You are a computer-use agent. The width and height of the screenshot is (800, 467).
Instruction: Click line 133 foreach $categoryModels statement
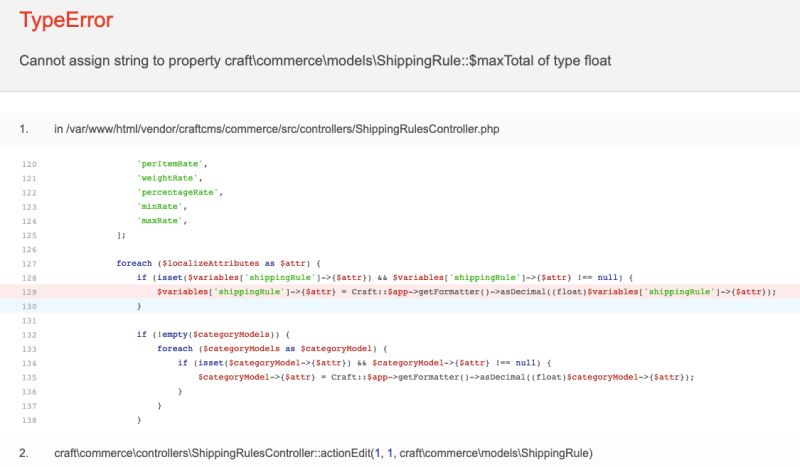(272, 349)
